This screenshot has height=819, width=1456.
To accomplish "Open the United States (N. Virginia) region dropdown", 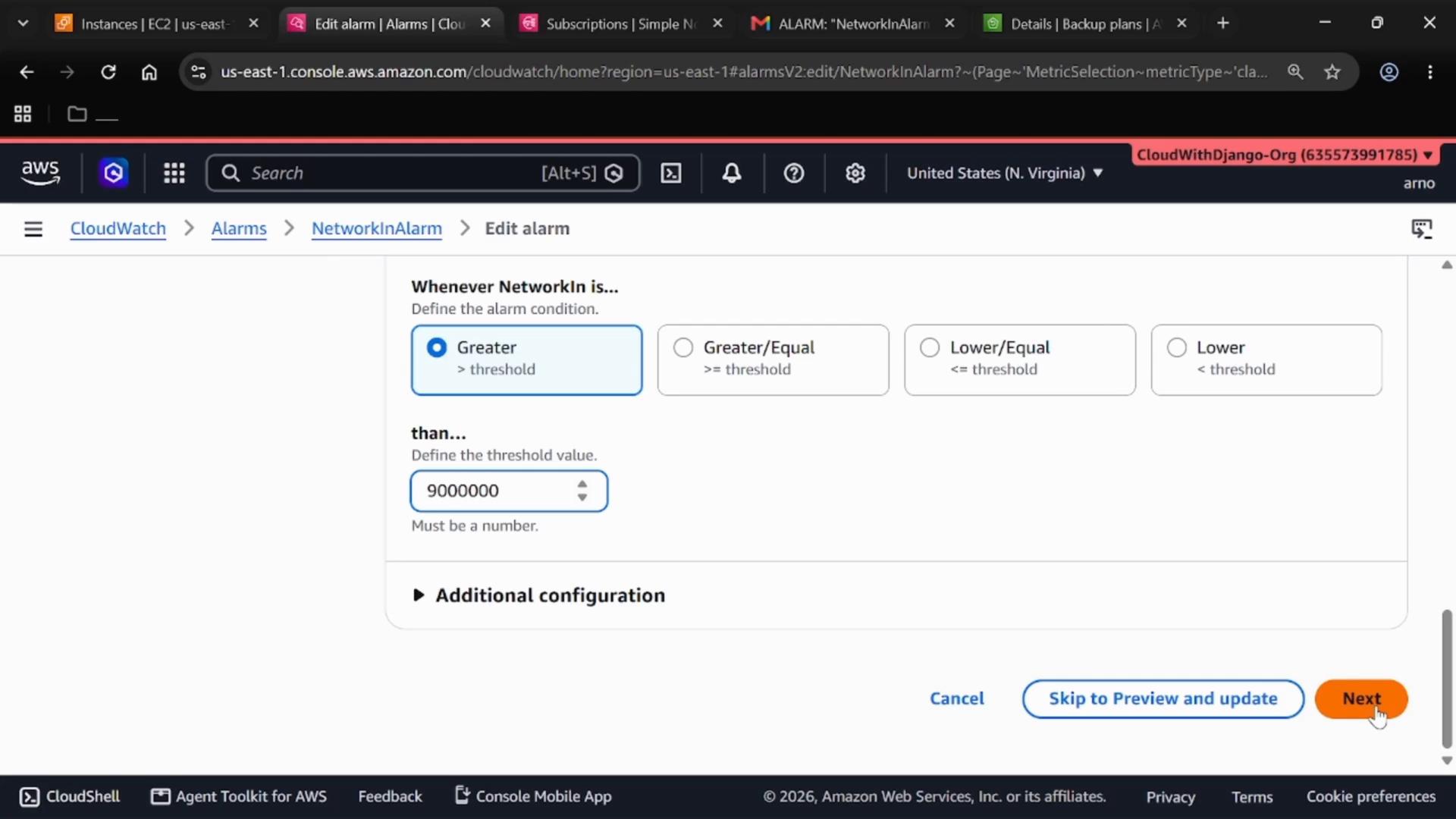I will coord(1005,173).
